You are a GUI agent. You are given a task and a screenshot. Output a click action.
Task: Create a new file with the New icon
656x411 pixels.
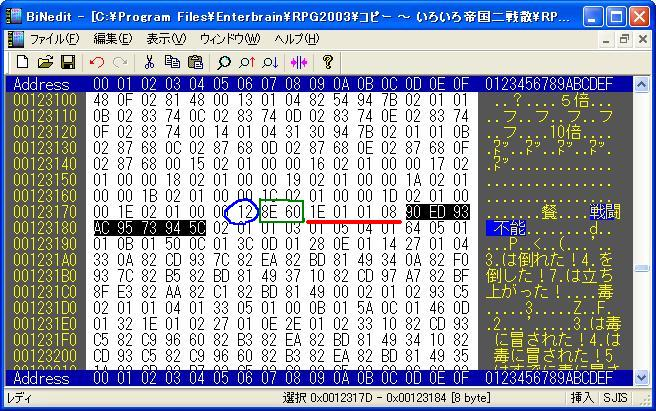point(22,62)
